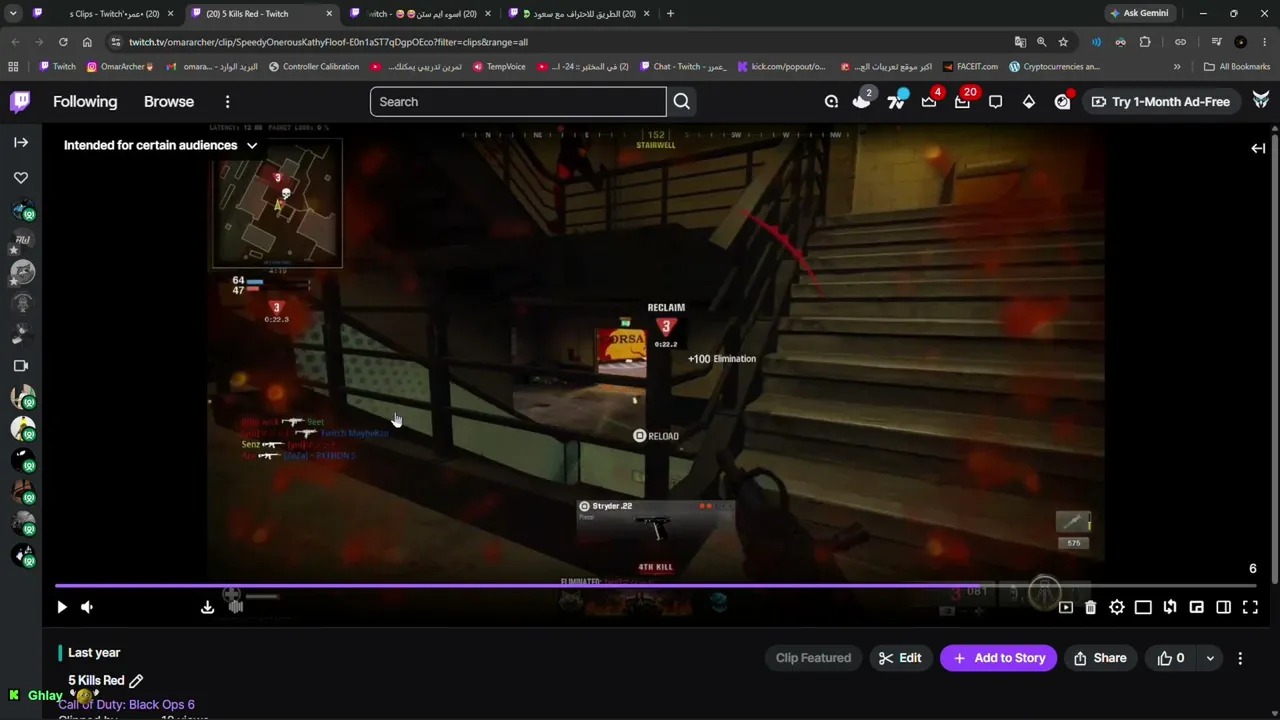The image size is (1280, 720).
Task: Click the swap arrows player icon
Action: click(x=1170, y=607)
